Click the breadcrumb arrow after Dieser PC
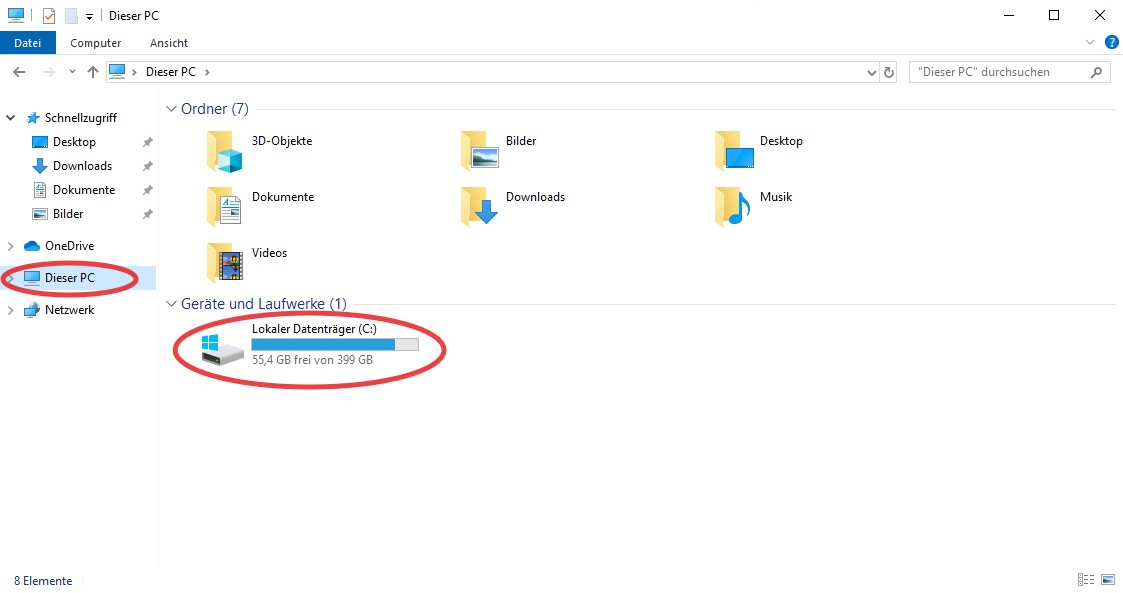 208,72
